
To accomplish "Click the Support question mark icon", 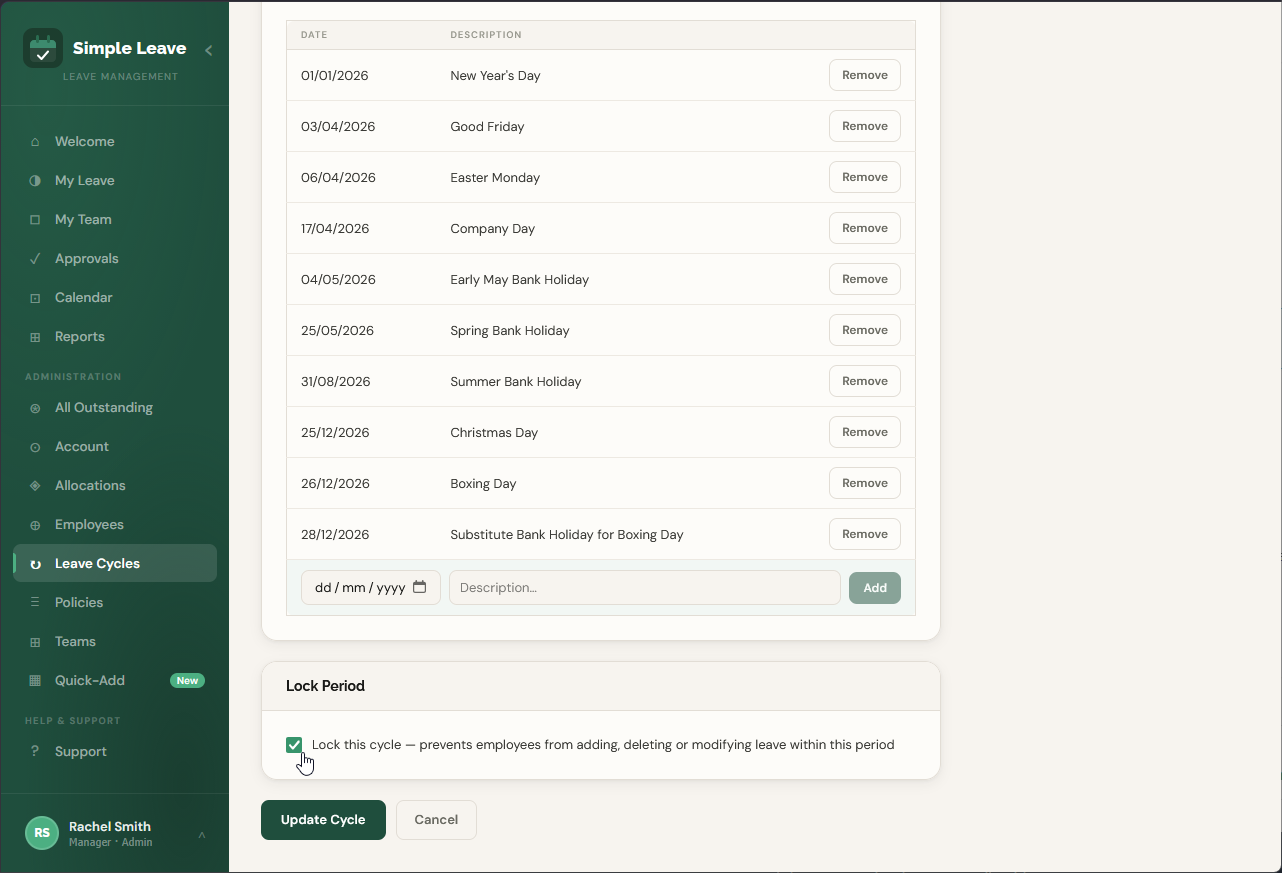I will point(35,752).
